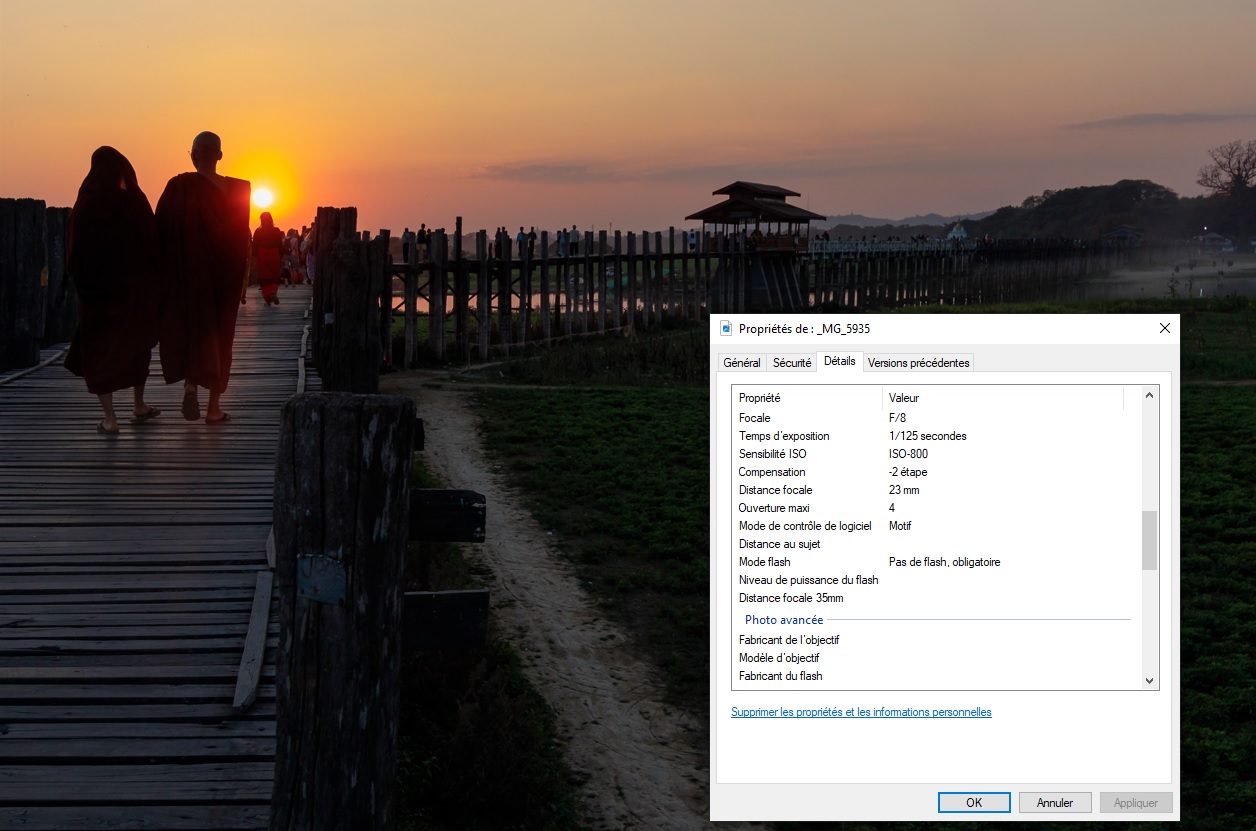The width and height of the screenshot is (1256, 831).
Task: Click the 1/125 secondes value
Action: (x=927, y=436)
